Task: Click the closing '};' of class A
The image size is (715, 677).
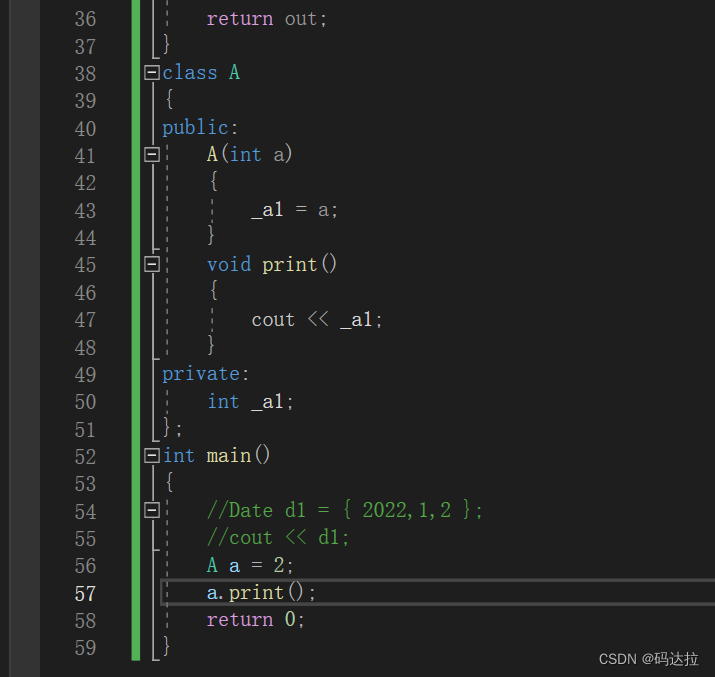Action: (172, 428)
